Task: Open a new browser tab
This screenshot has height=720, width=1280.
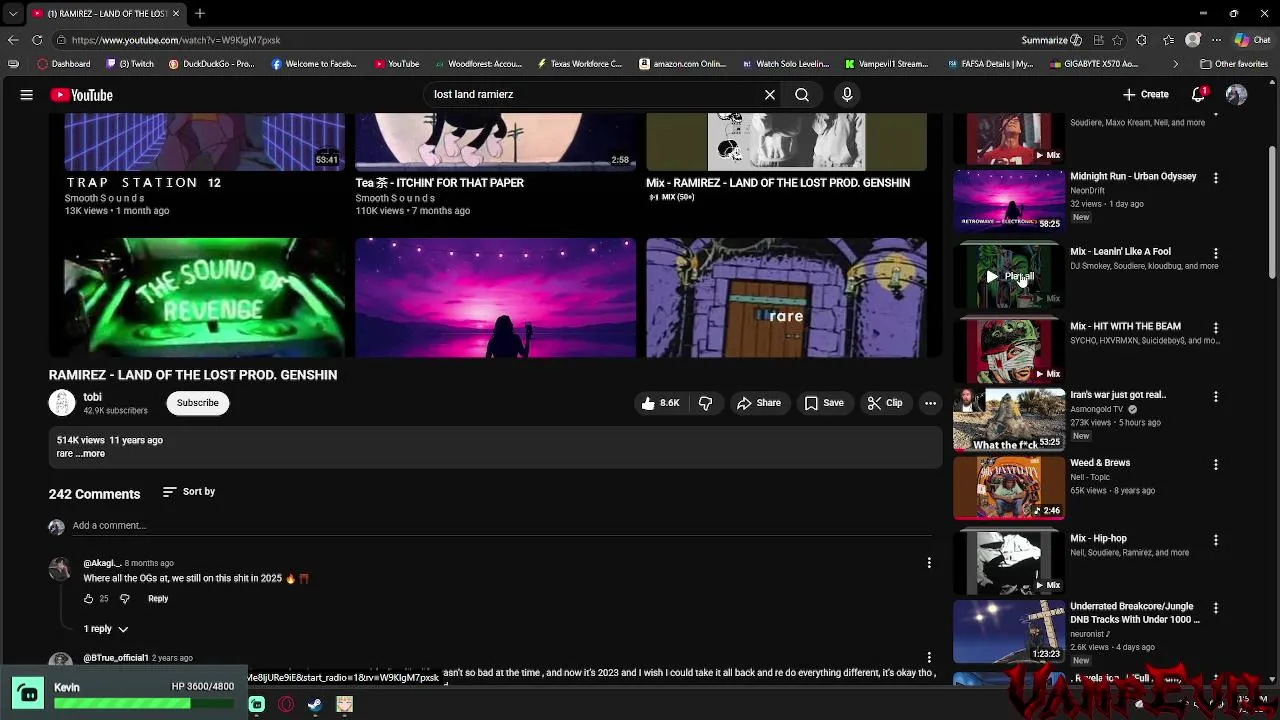Action: pos(200,13)
